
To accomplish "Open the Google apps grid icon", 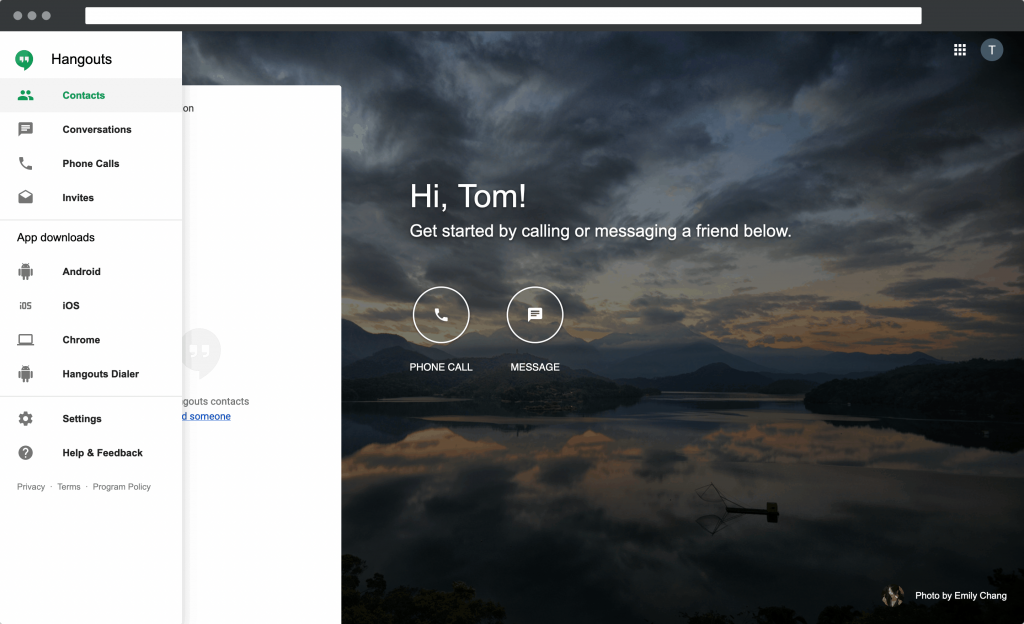I will (x=959, y=50).
